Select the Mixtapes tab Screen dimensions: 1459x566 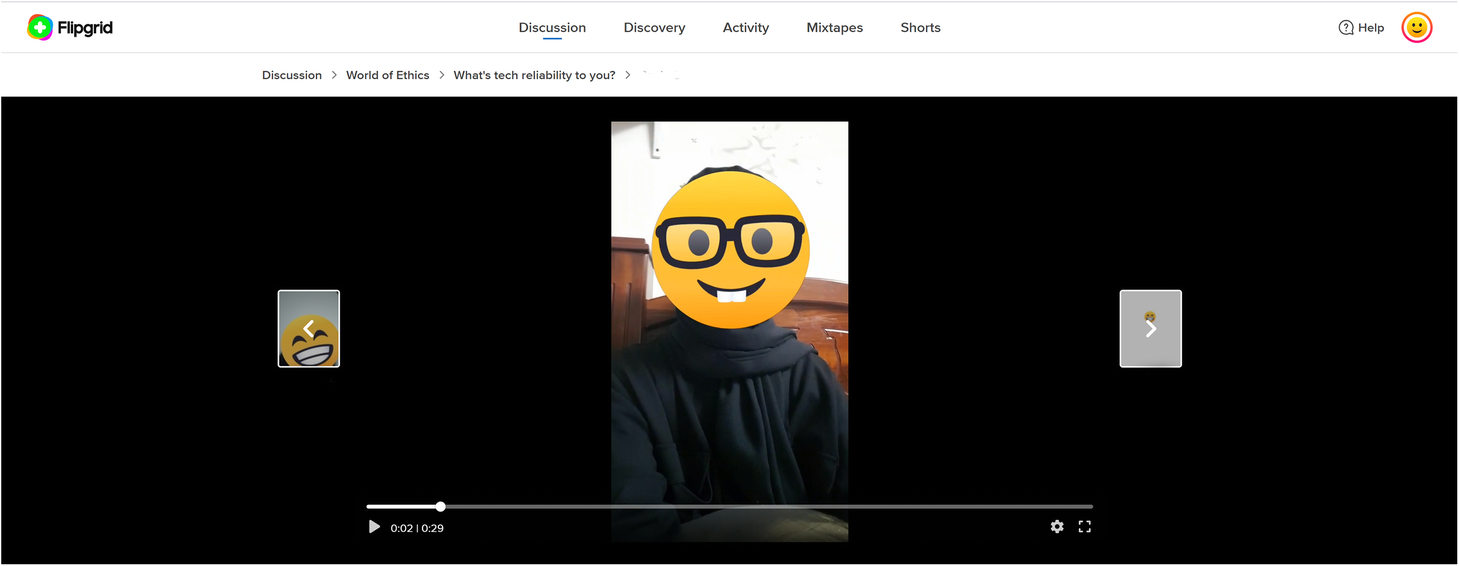click(834, 28)
